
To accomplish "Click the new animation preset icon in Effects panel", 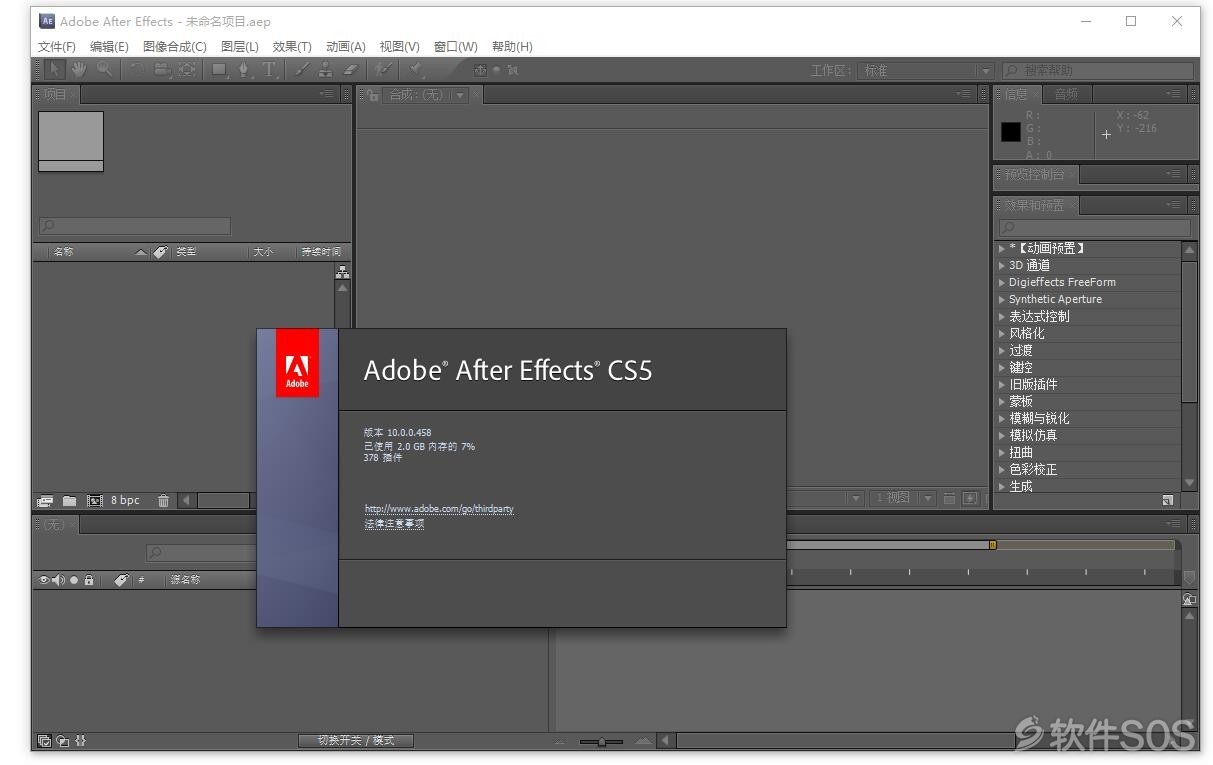I will point(1167,500).
